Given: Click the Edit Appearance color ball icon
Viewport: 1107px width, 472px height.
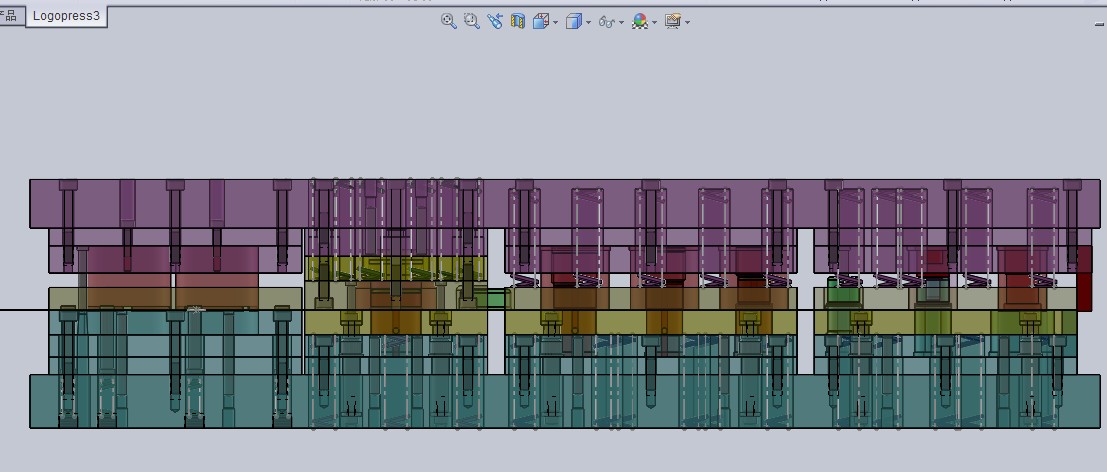Looking at the screenshot, I should 640,22.
